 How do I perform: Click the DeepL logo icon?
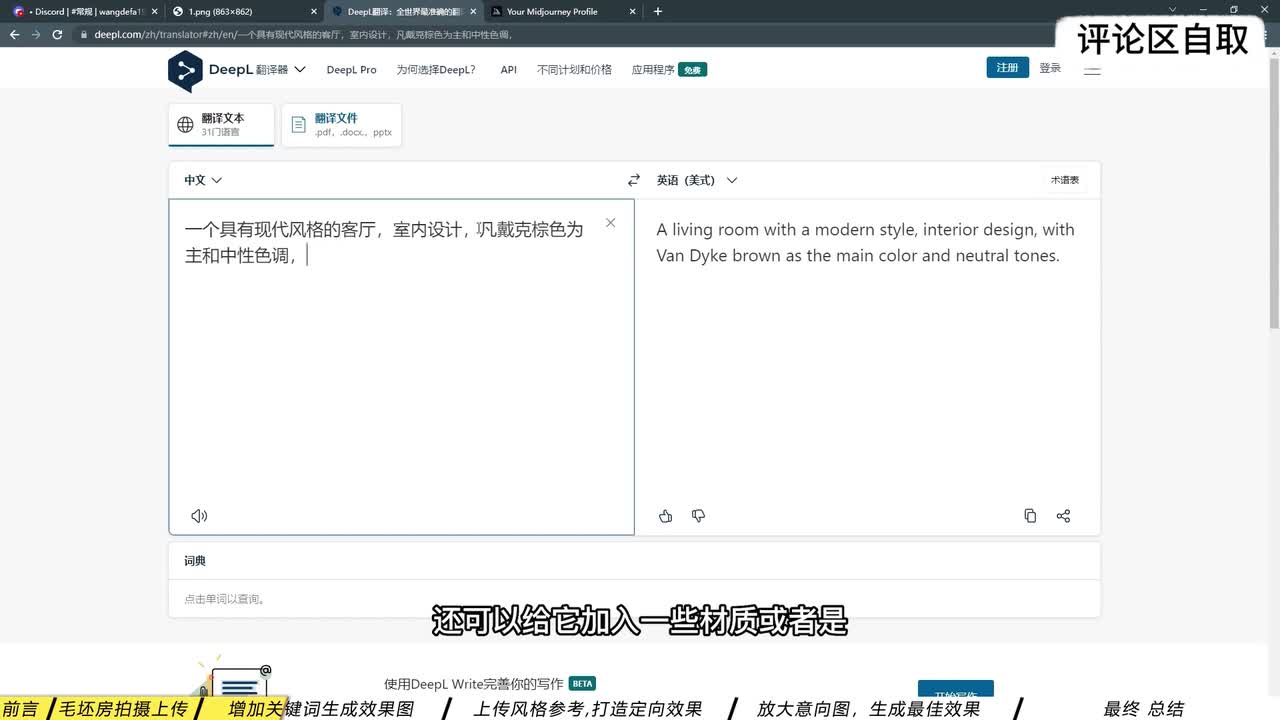(184, 70)
